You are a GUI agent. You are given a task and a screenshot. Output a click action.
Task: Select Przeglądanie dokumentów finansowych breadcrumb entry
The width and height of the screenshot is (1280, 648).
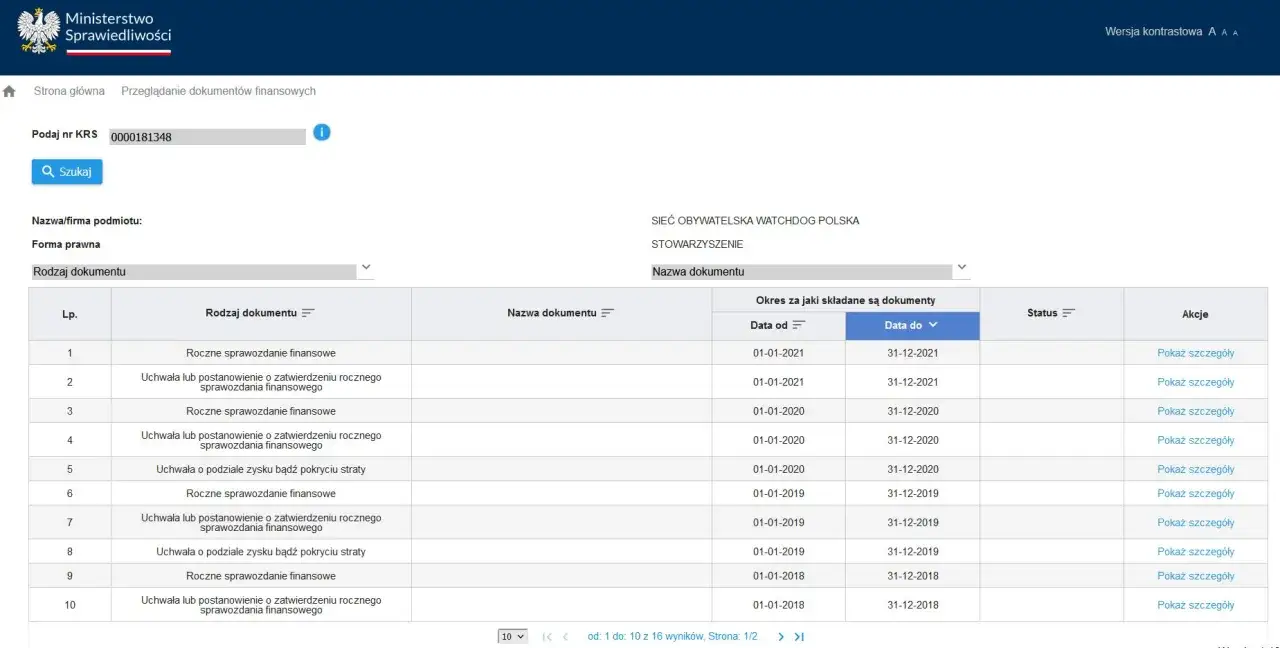(219, 90)
